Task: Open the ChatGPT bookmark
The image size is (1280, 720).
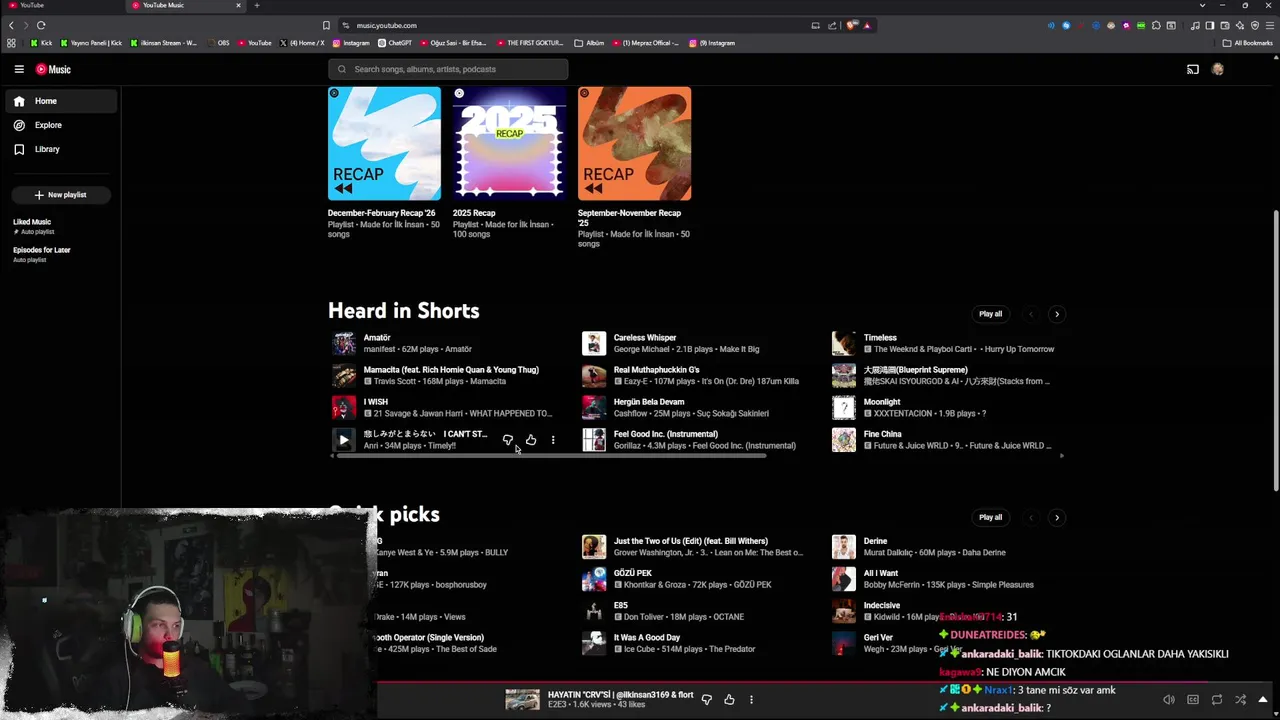Action: click(x=395, y=43)
